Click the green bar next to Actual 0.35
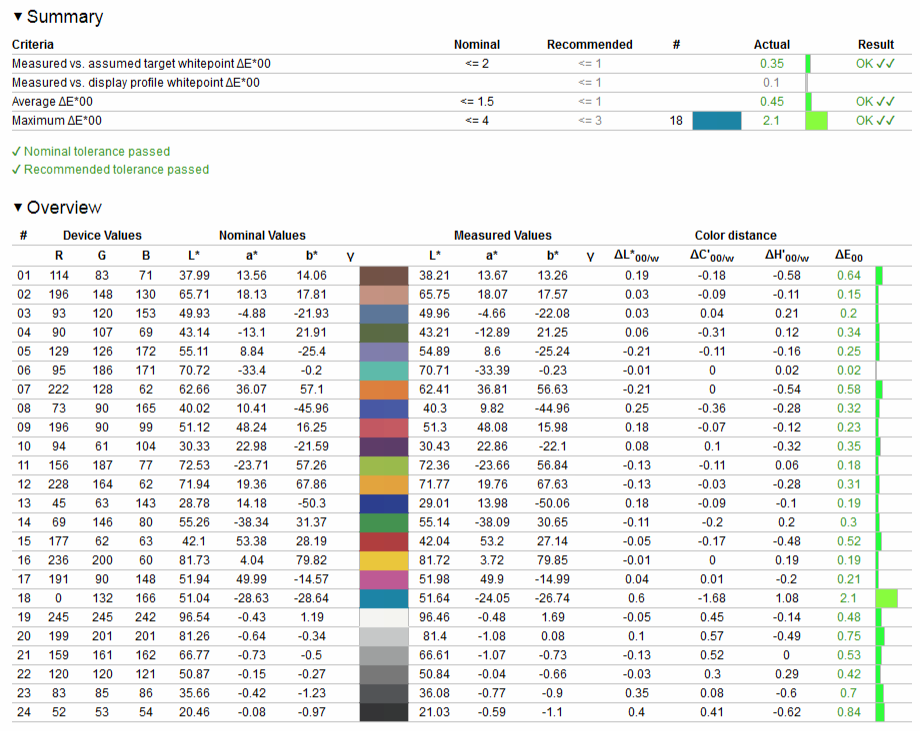This screenshot has width=920, height=731. (808, 64)
